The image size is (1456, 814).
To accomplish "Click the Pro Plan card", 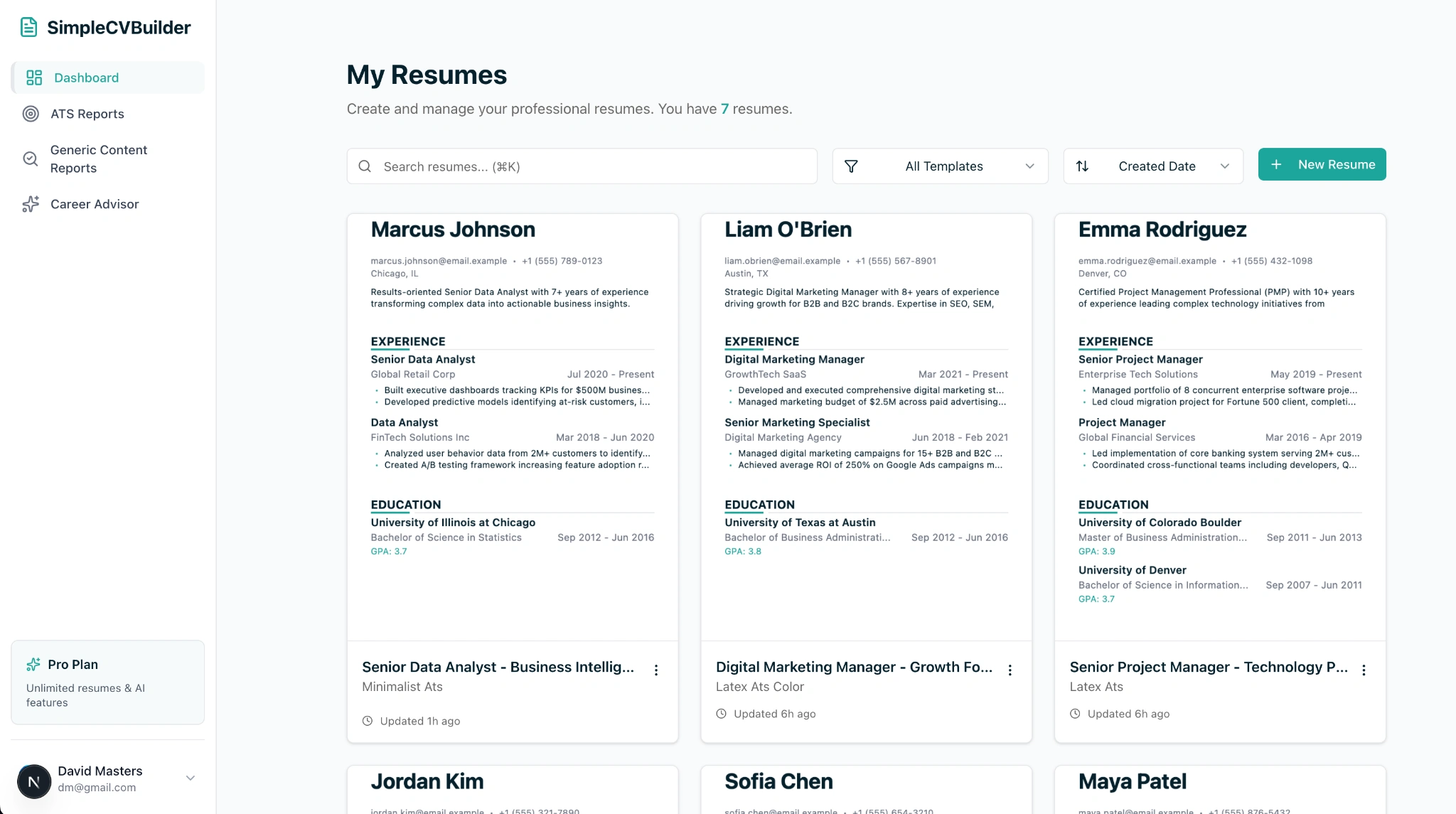I will point(107,682).
